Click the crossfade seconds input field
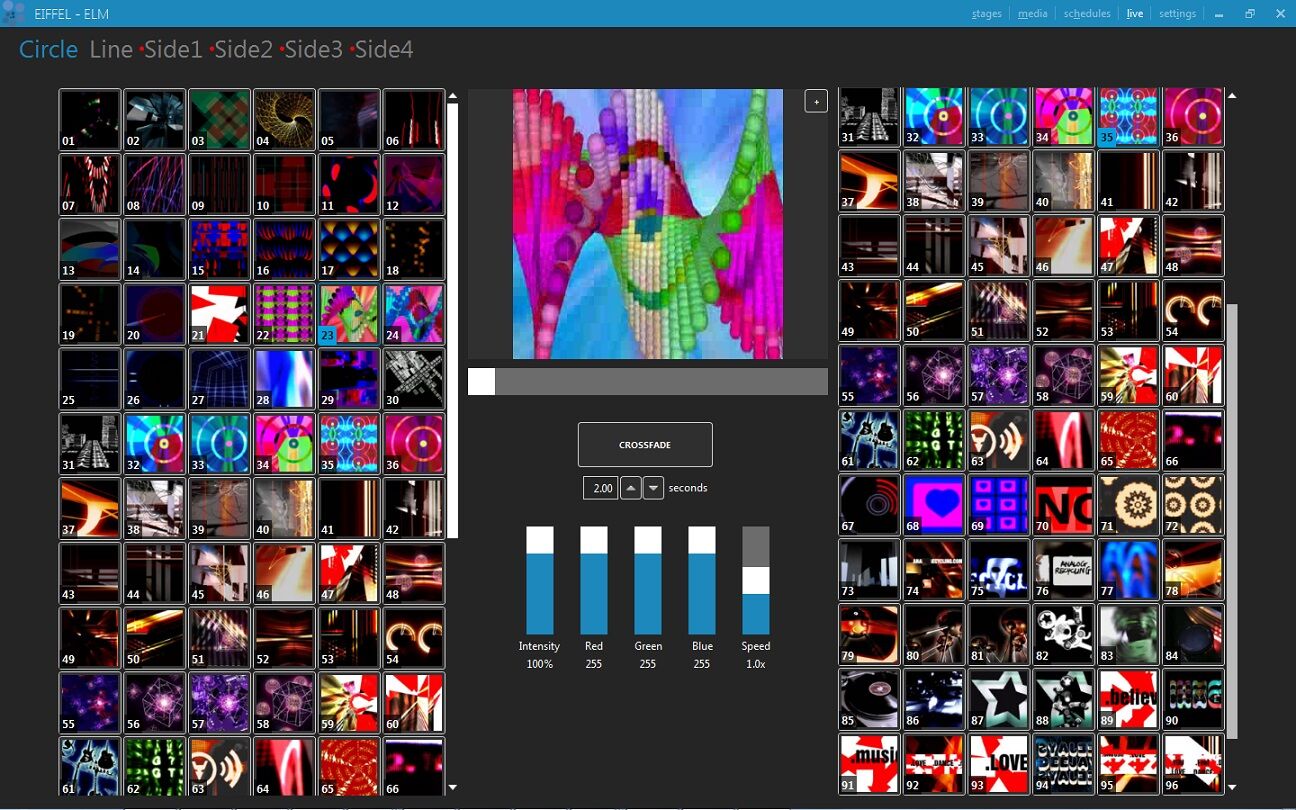This screenshot has height=810, width=1296. pos(600,488)
